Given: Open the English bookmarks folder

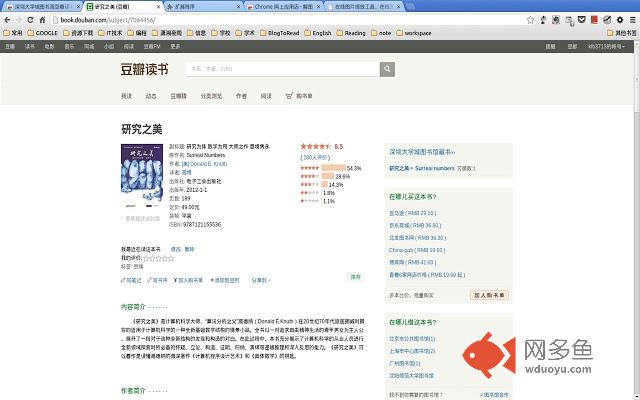Looking at the screenshot, I should pyautogui.click(x=318, y=33).
